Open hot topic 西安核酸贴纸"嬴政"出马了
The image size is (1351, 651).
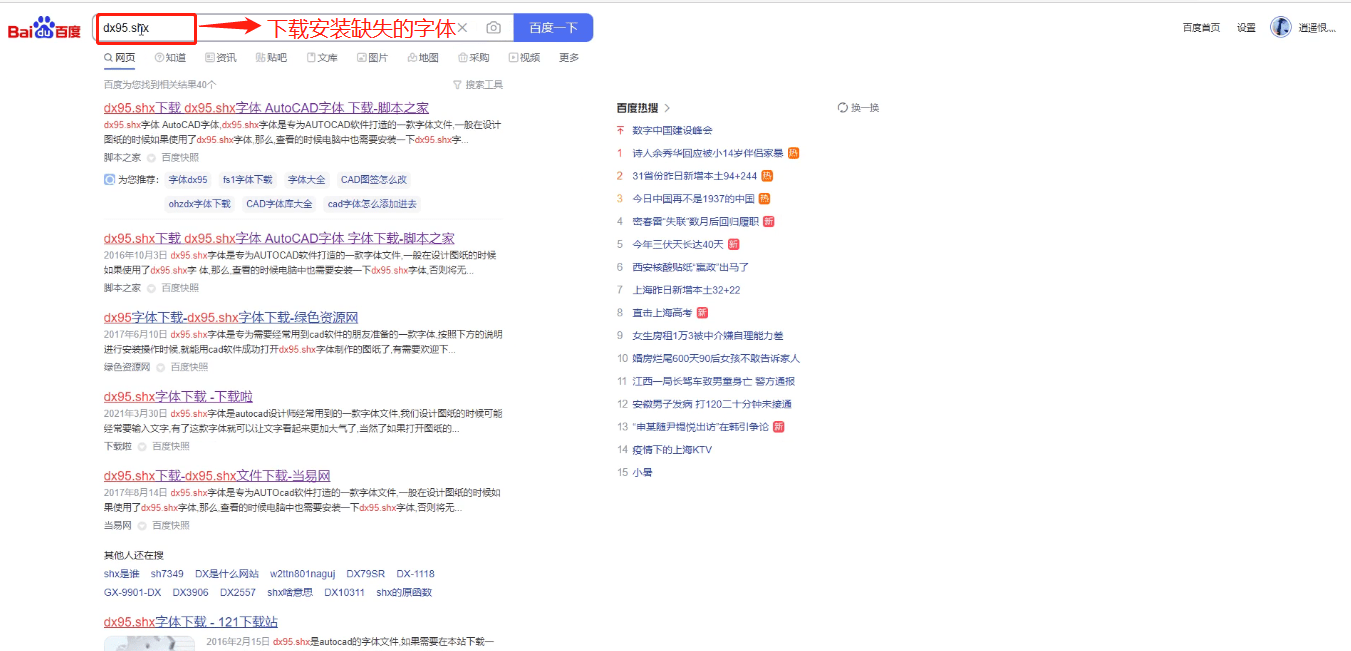point(690,267)
